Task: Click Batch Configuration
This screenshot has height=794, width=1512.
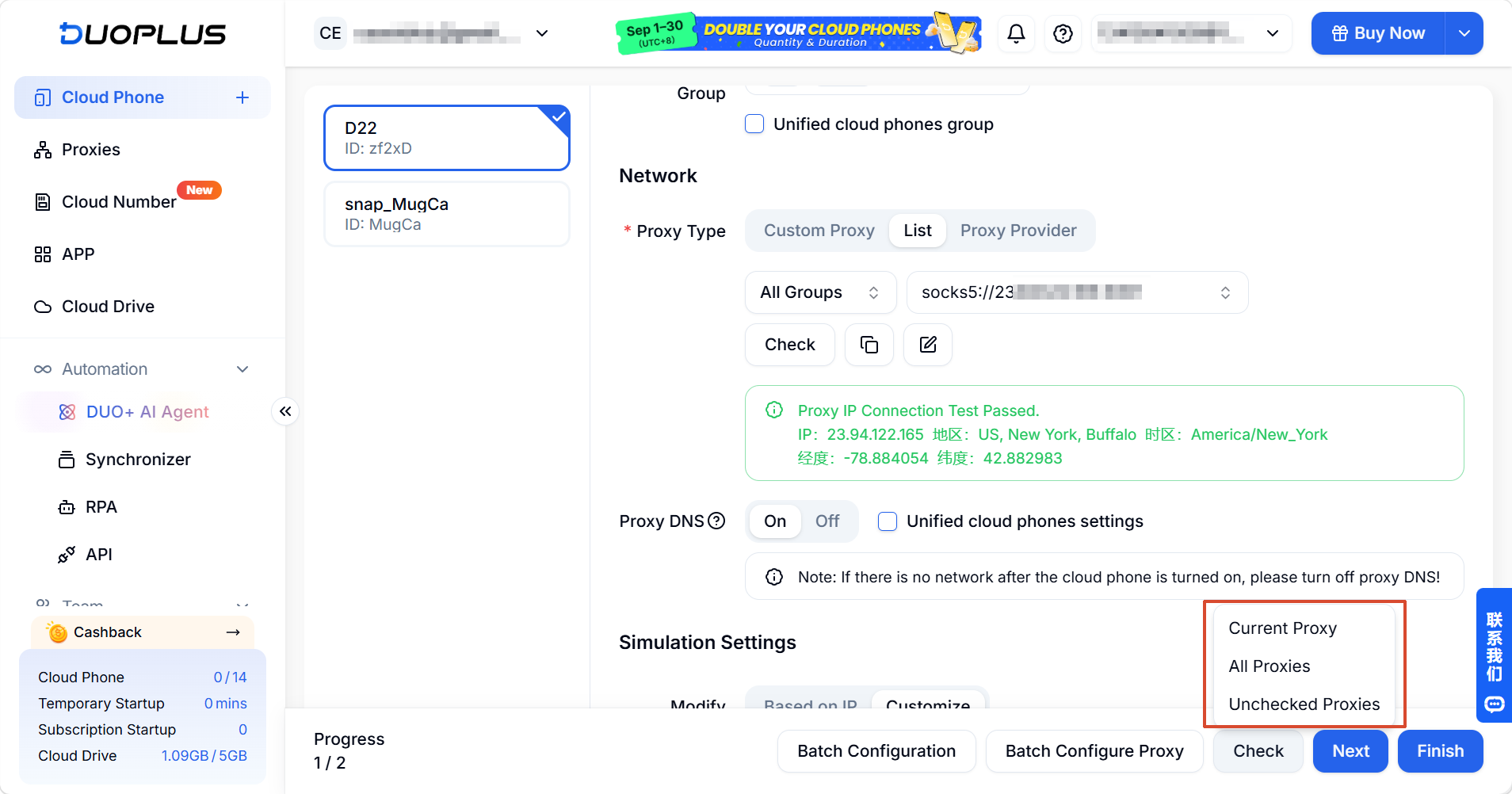Action: [x=876, y=751]
